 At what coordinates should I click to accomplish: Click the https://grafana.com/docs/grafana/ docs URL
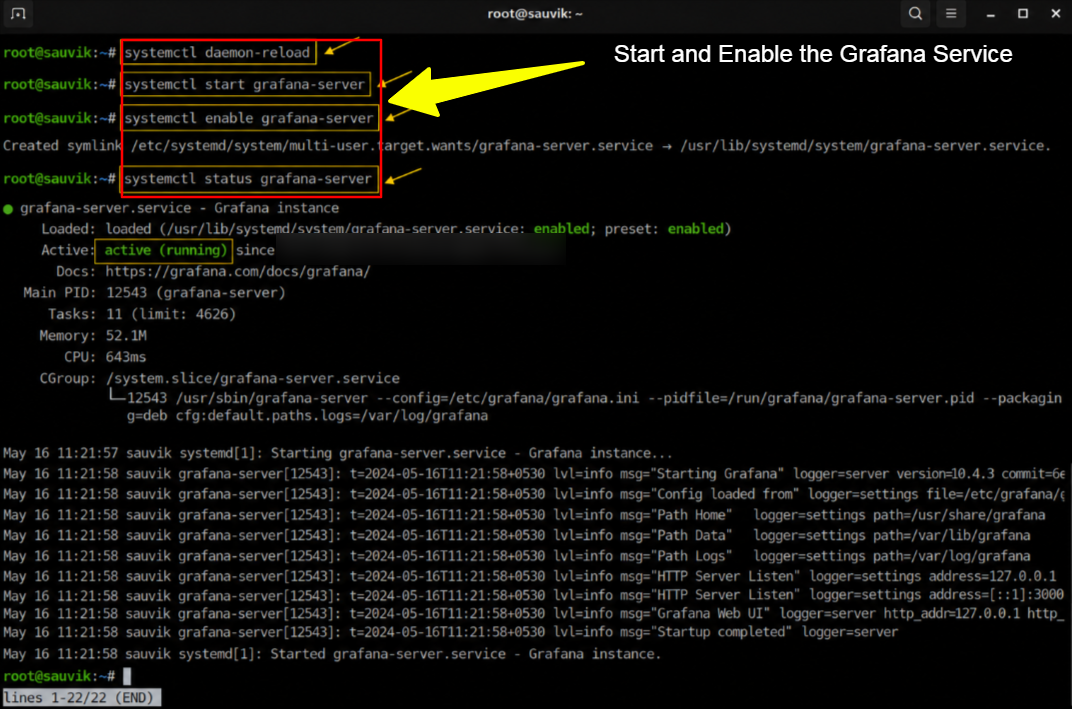[x=238, y=271]
